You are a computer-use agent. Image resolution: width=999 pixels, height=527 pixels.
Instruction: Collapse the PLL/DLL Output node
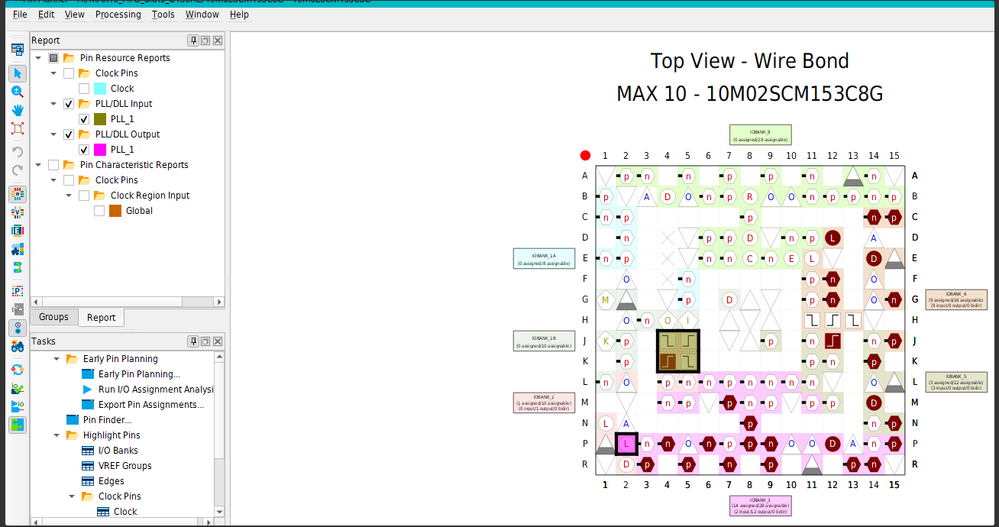(x=54, y=134)
